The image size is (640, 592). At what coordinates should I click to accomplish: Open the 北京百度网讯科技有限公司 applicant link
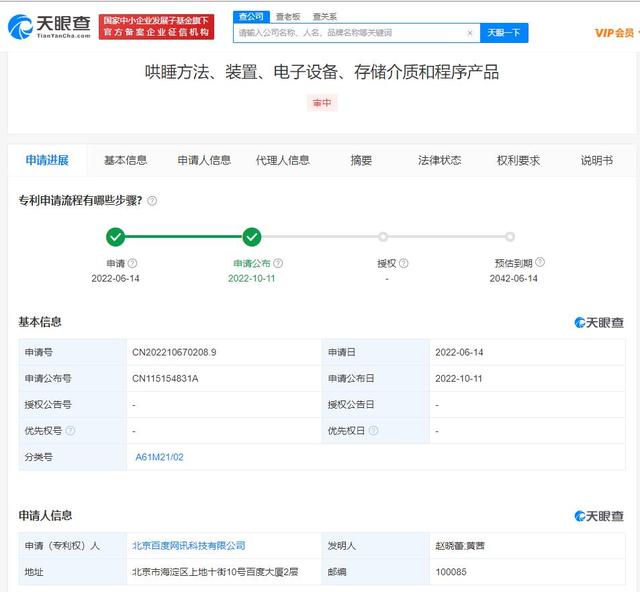click(x=188, y=546)
